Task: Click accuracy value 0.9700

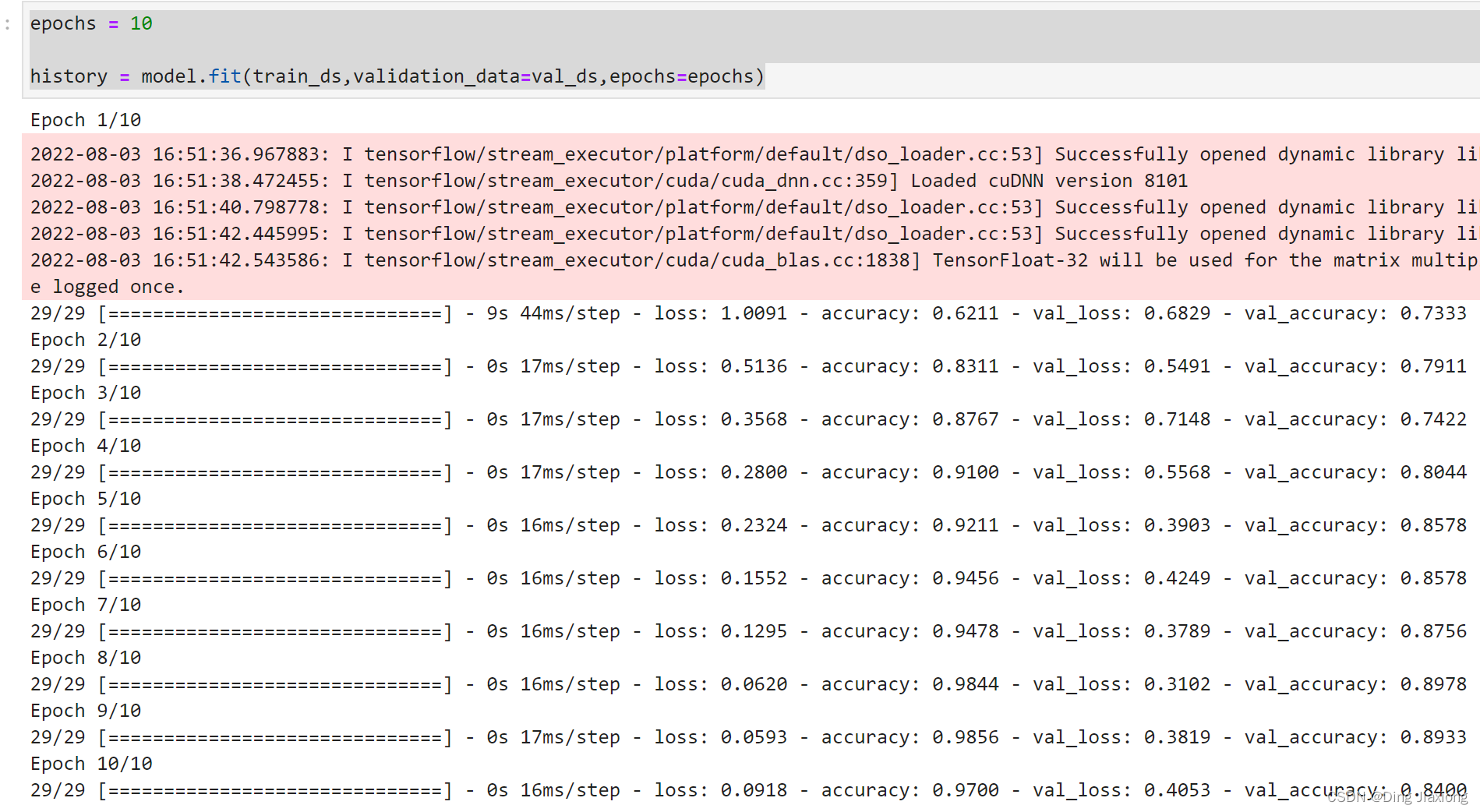Action: 966,790
